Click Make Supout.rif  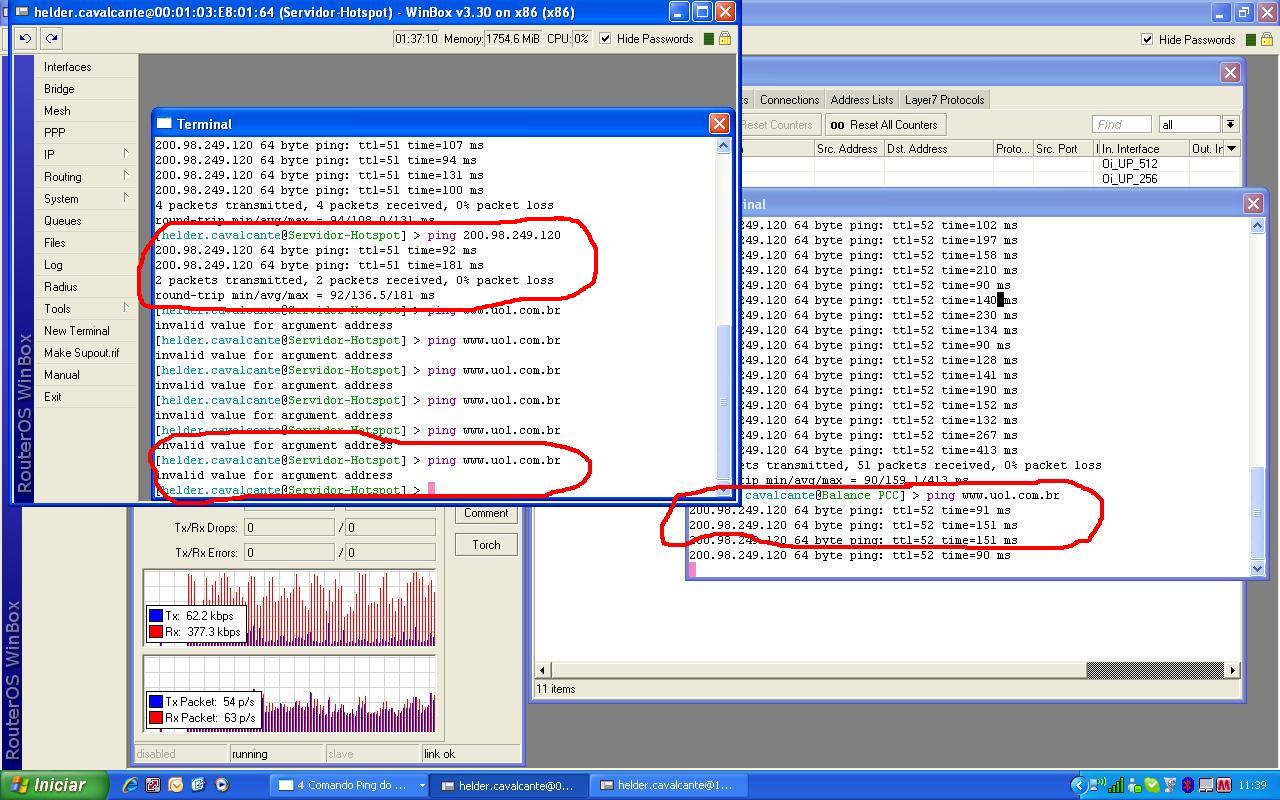(81, 353)
